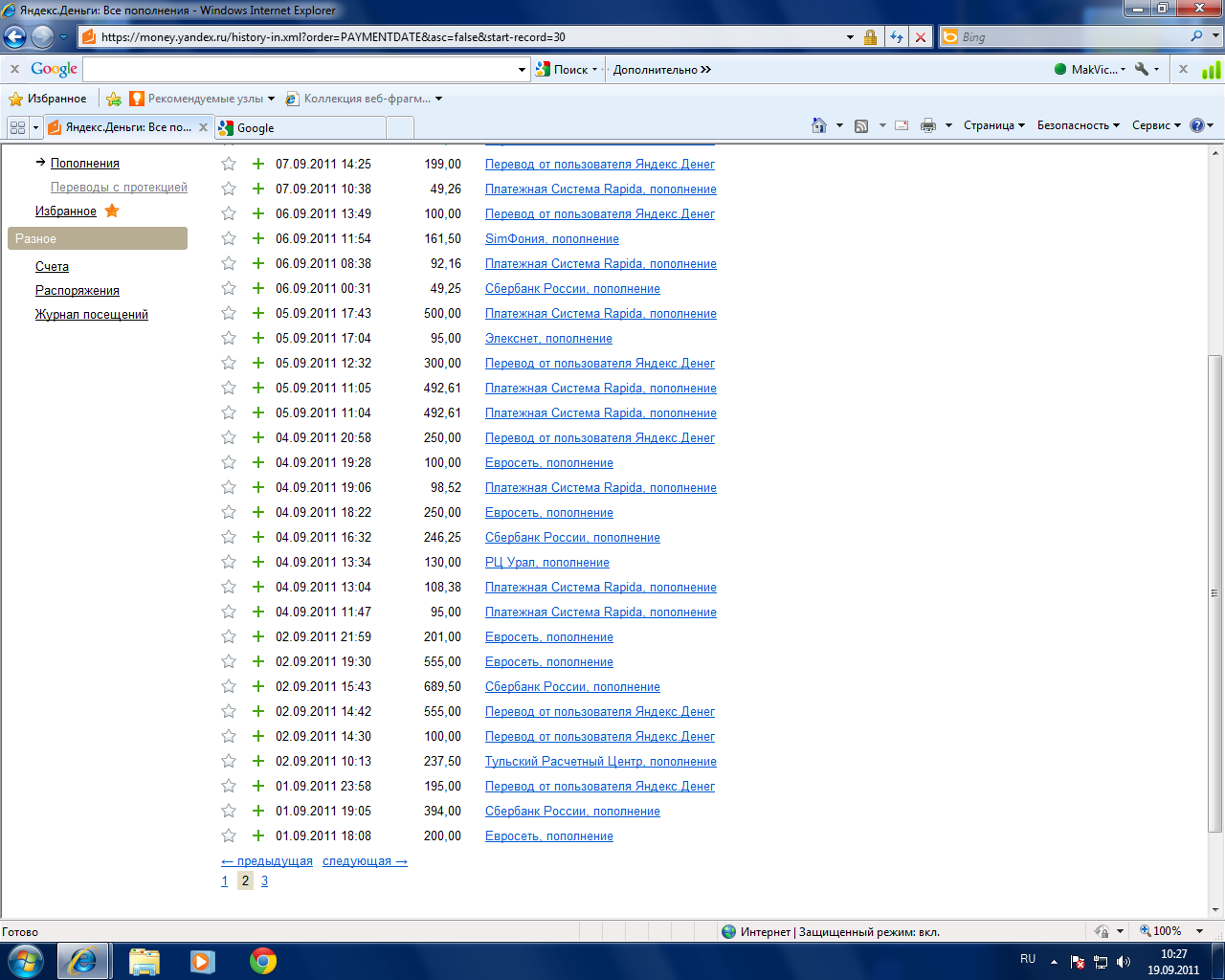1225x980 pixels.
Task: Click the Google toolbar wrench settings icon
Action: [x=1142, y=69]
